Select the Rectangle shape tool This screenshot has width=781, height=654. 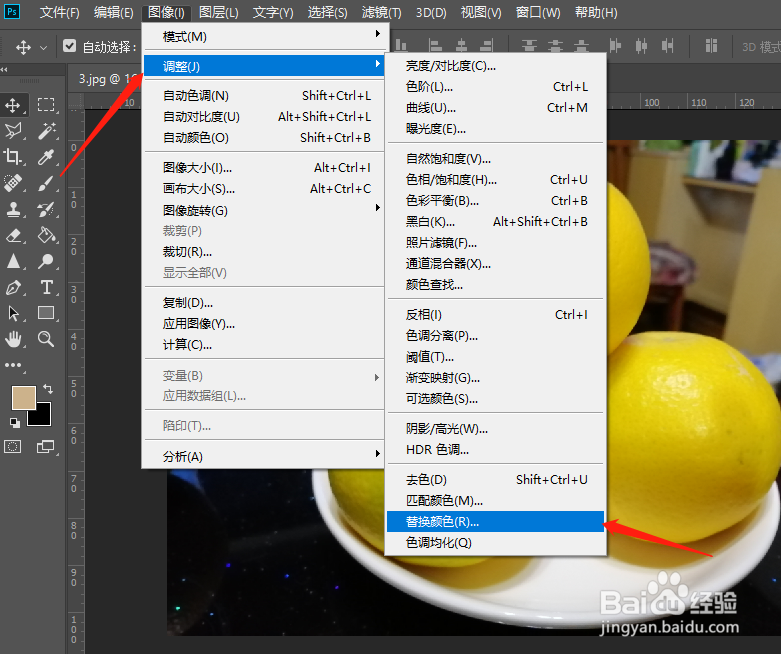46,313
